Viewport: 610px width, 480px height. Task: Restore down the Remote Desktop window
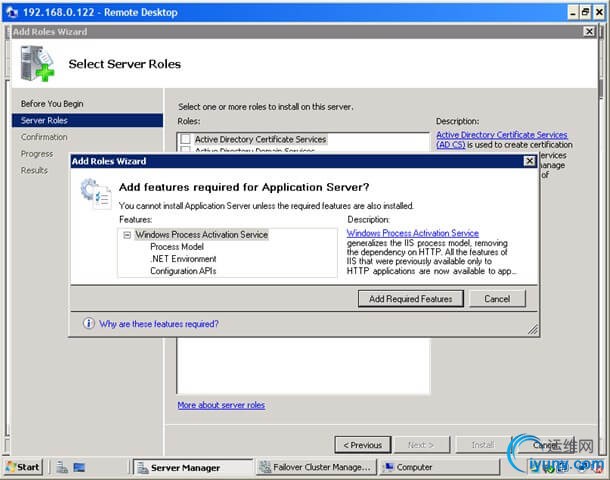pyautogui.click(x=585, y=12)
